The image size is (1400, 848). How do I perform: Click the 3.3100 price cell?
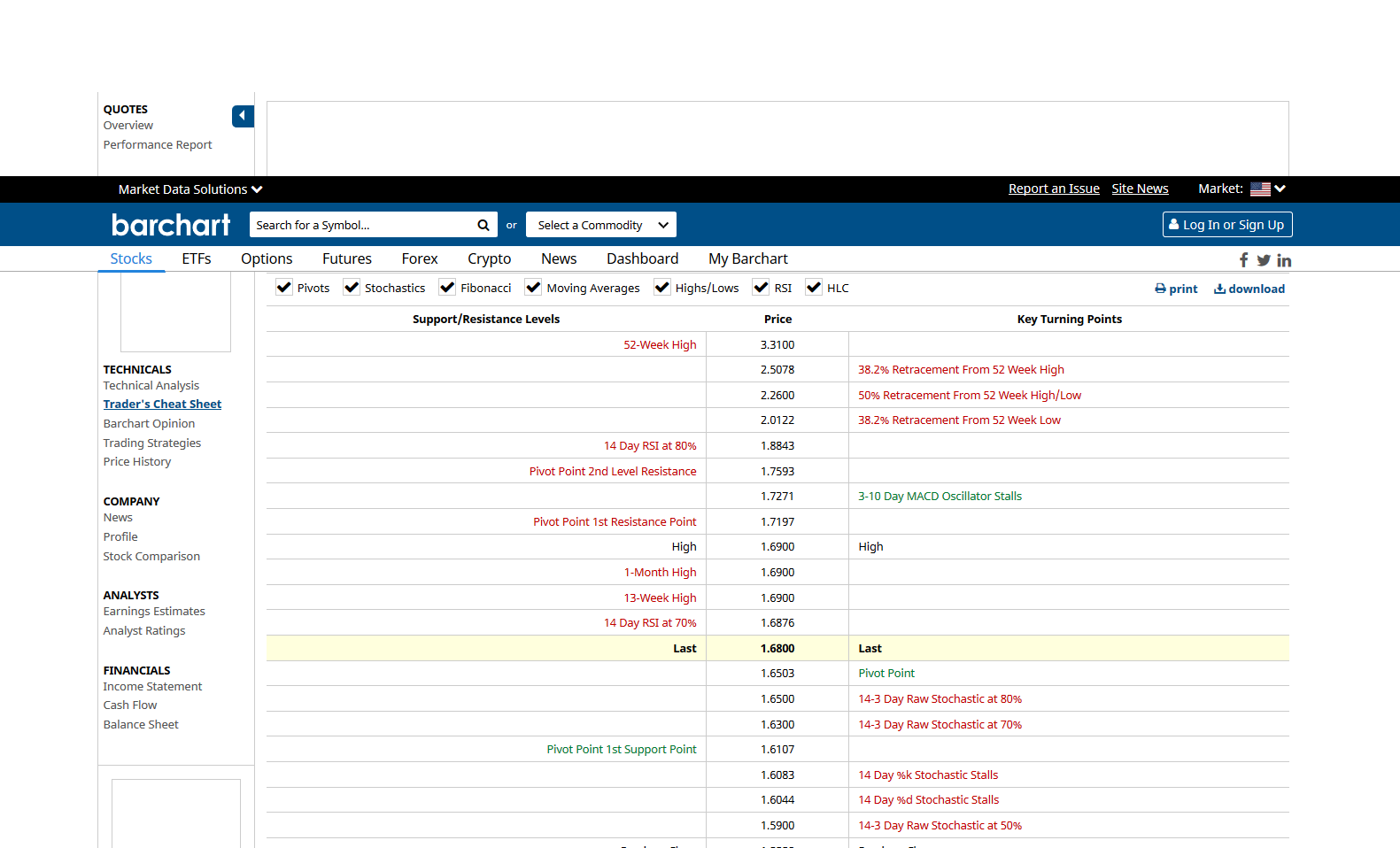click(777, 345)
